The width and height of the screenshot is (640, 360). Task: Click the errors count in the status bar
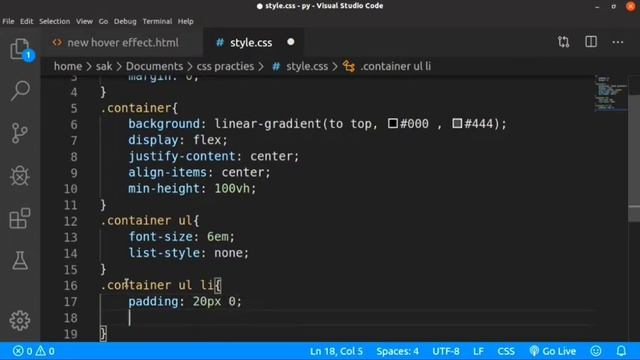click(x=22, y=351)
